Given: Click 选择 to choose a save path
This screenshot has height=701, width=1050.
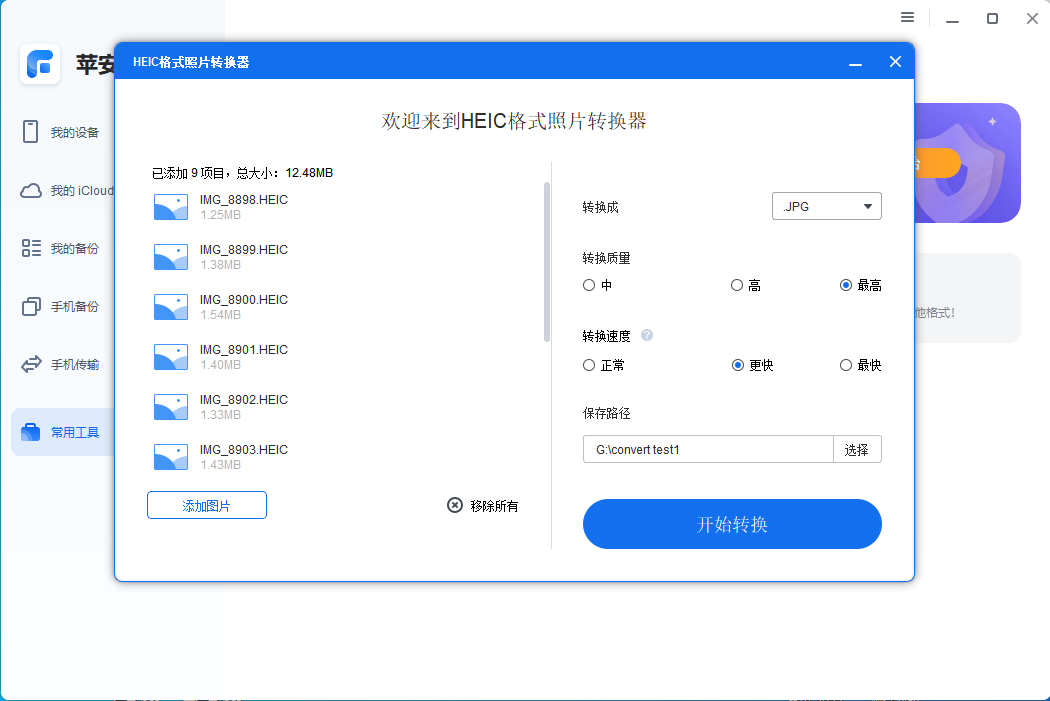Looking at the screenshot, I should point(857,449).
